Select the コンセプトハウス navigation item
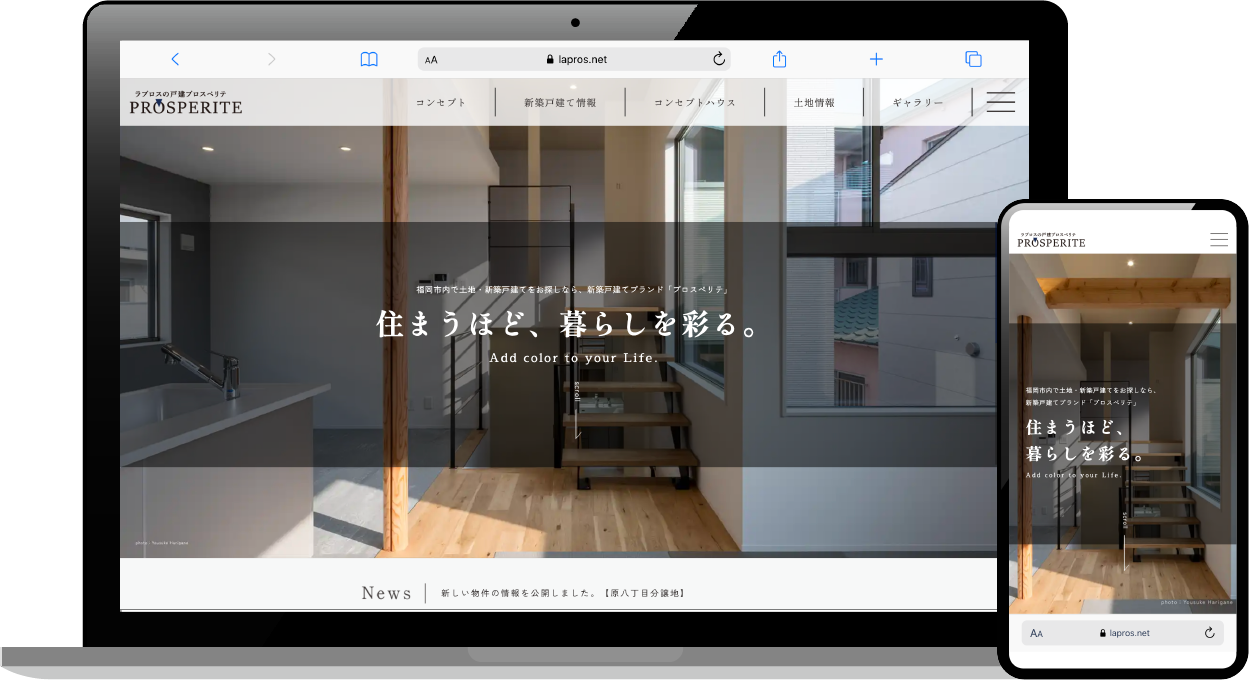The height and width of the screenshot is (680, 1249). click(695, 101)
